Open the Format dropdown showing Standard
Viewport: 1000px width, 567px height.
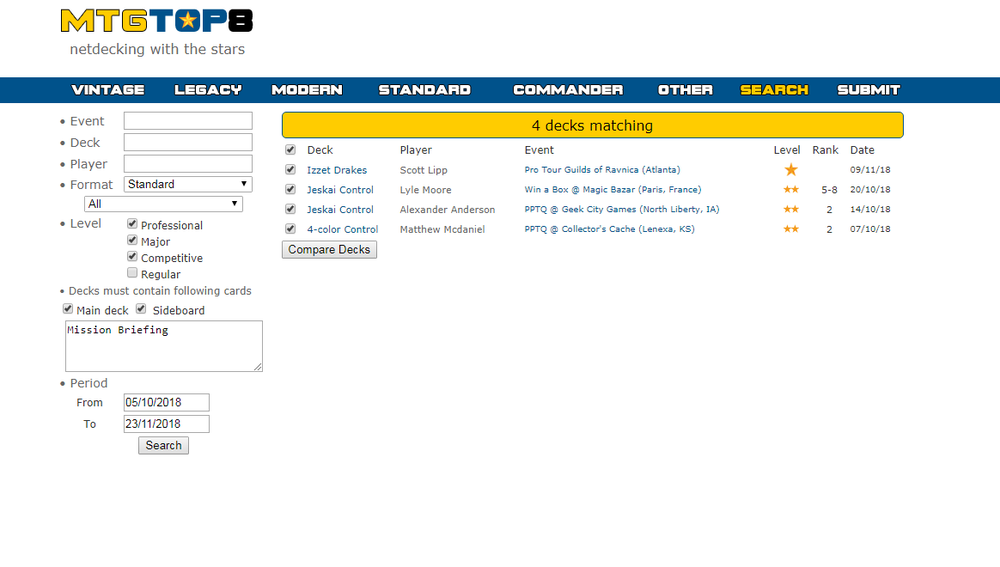188,184
